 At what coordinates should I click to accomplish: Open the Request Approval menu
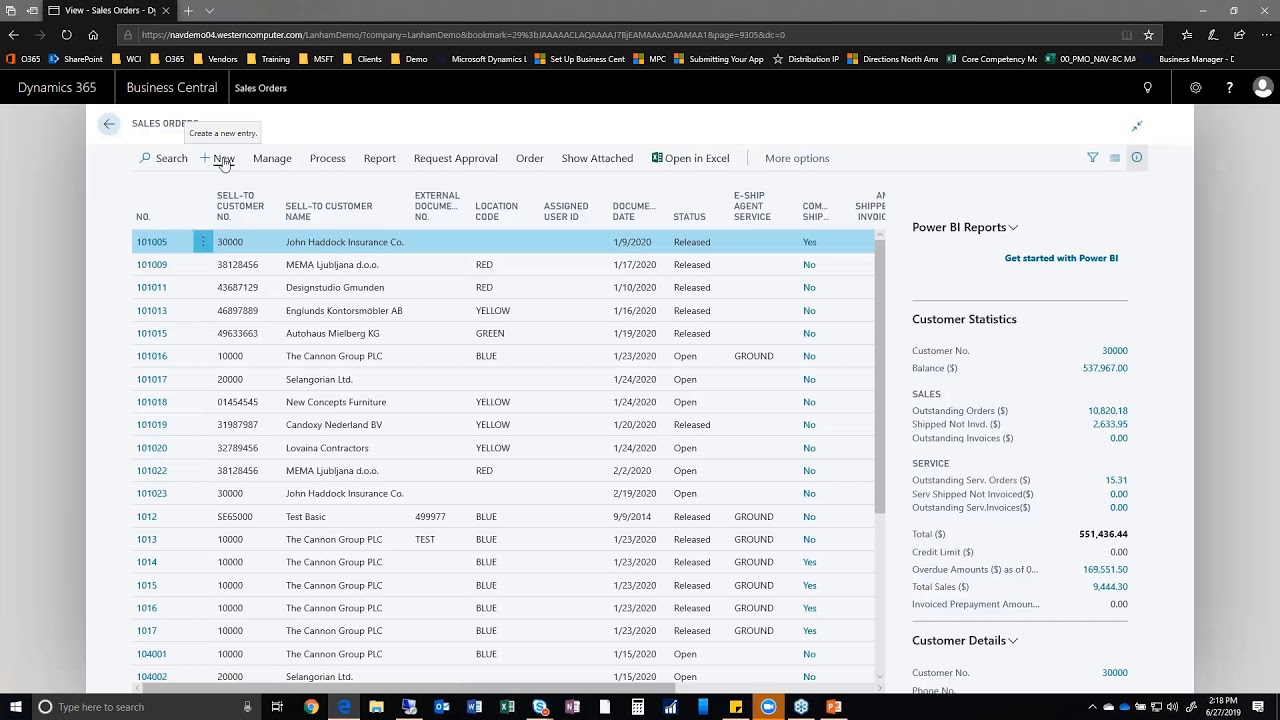[455, 158]
